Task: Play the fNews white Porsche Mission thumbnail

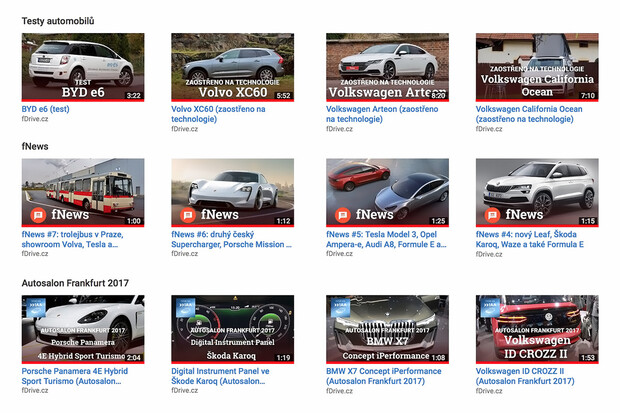Action: click(232, 193)
